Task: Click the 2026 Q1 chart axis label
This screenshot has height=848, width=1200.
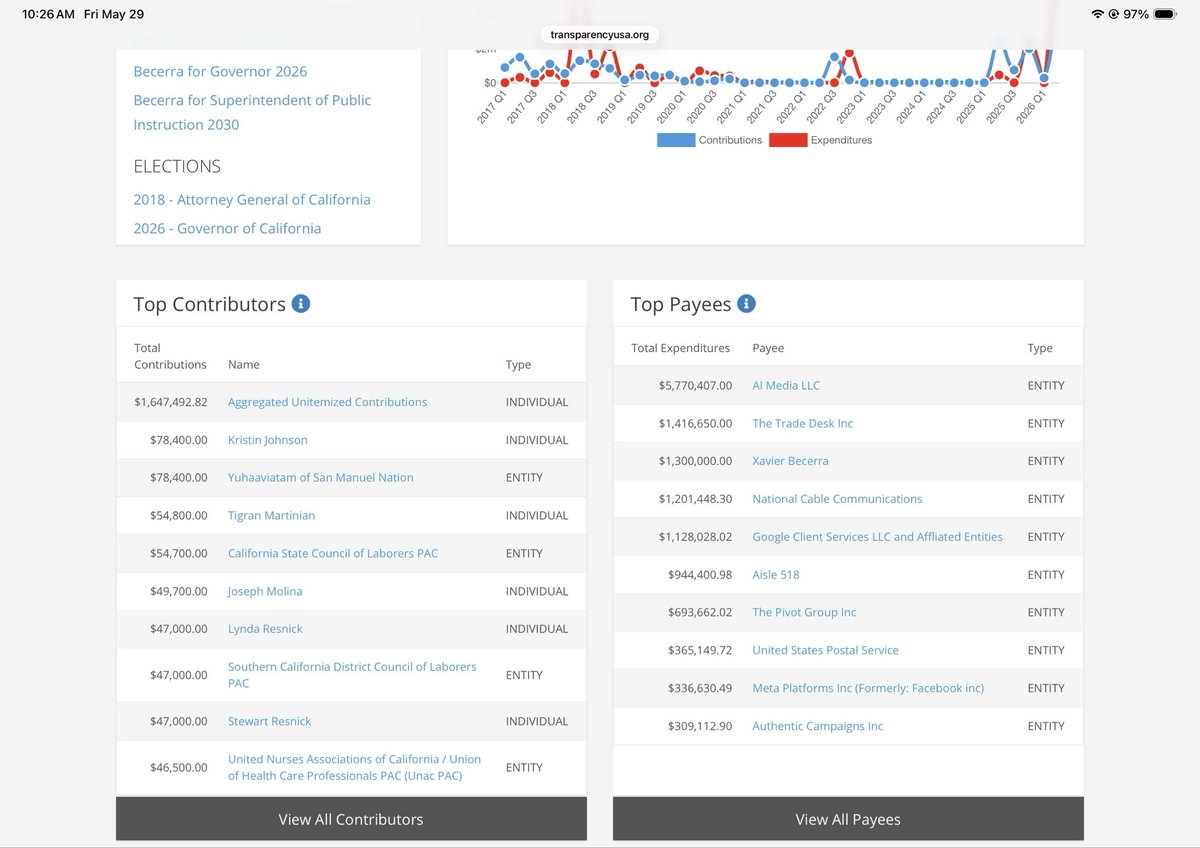Action: [1033, 107]
